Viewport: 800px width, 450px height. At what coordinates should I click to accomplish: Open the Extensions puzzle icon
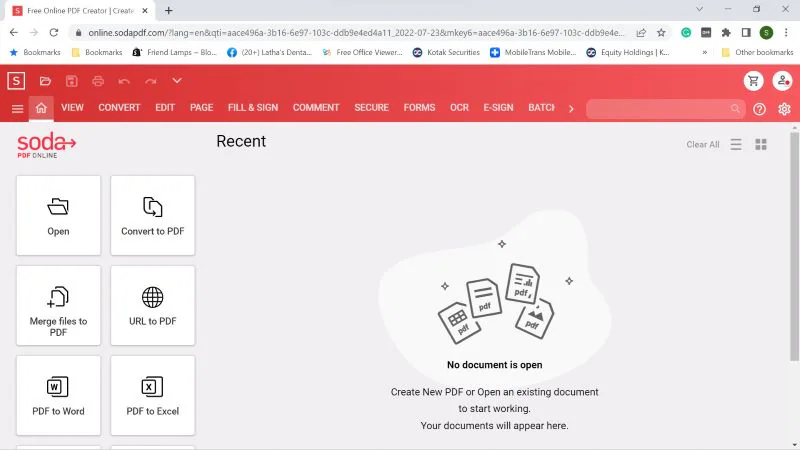pos(726,33)
